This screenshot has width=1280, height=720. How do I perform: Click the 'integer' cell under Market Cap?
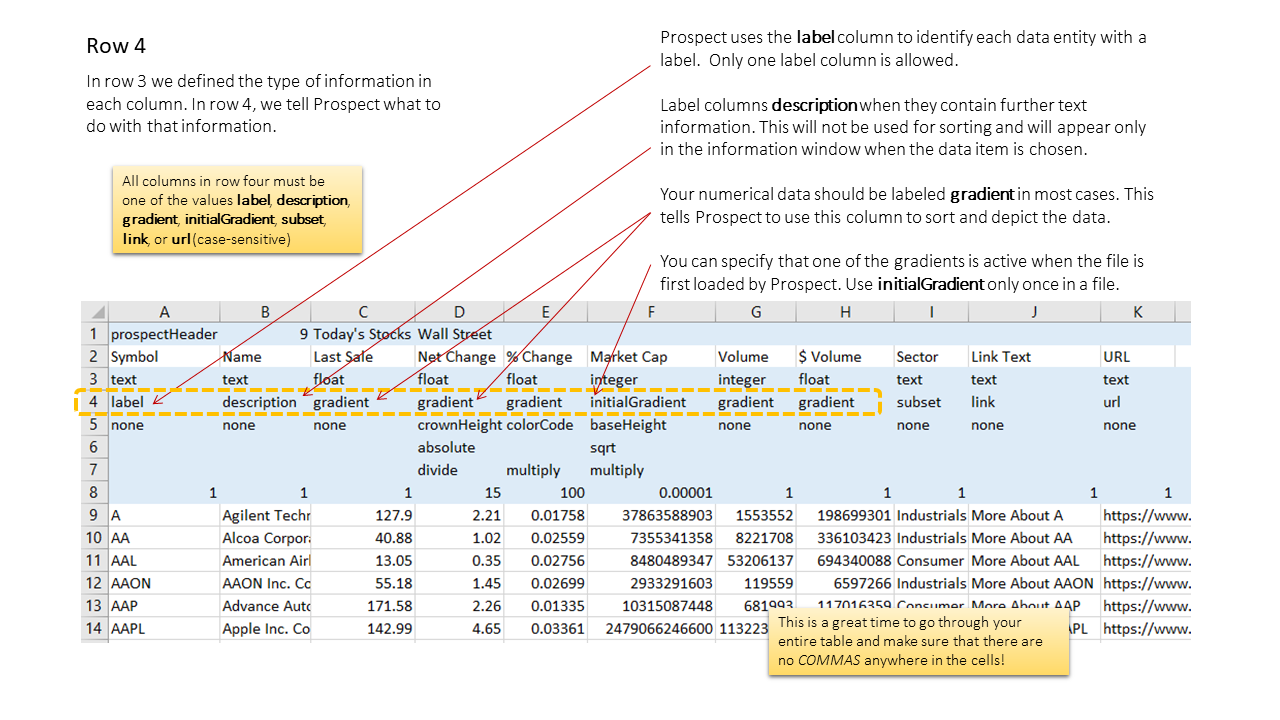point(651,380)
